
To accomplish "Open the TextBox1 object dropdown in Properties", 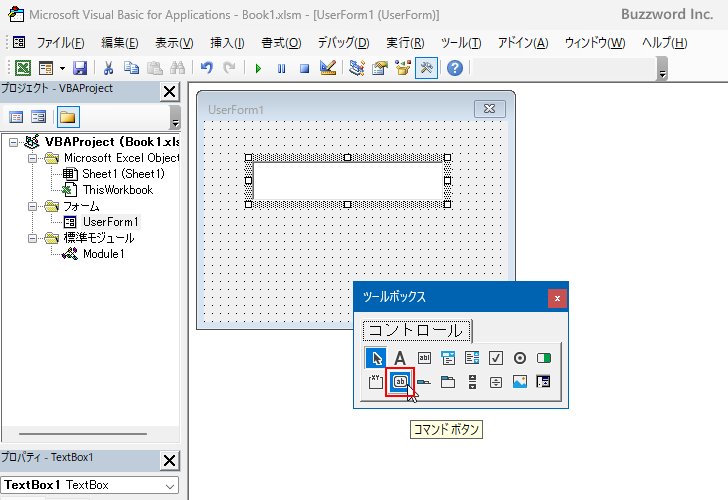I will (170, 485).
